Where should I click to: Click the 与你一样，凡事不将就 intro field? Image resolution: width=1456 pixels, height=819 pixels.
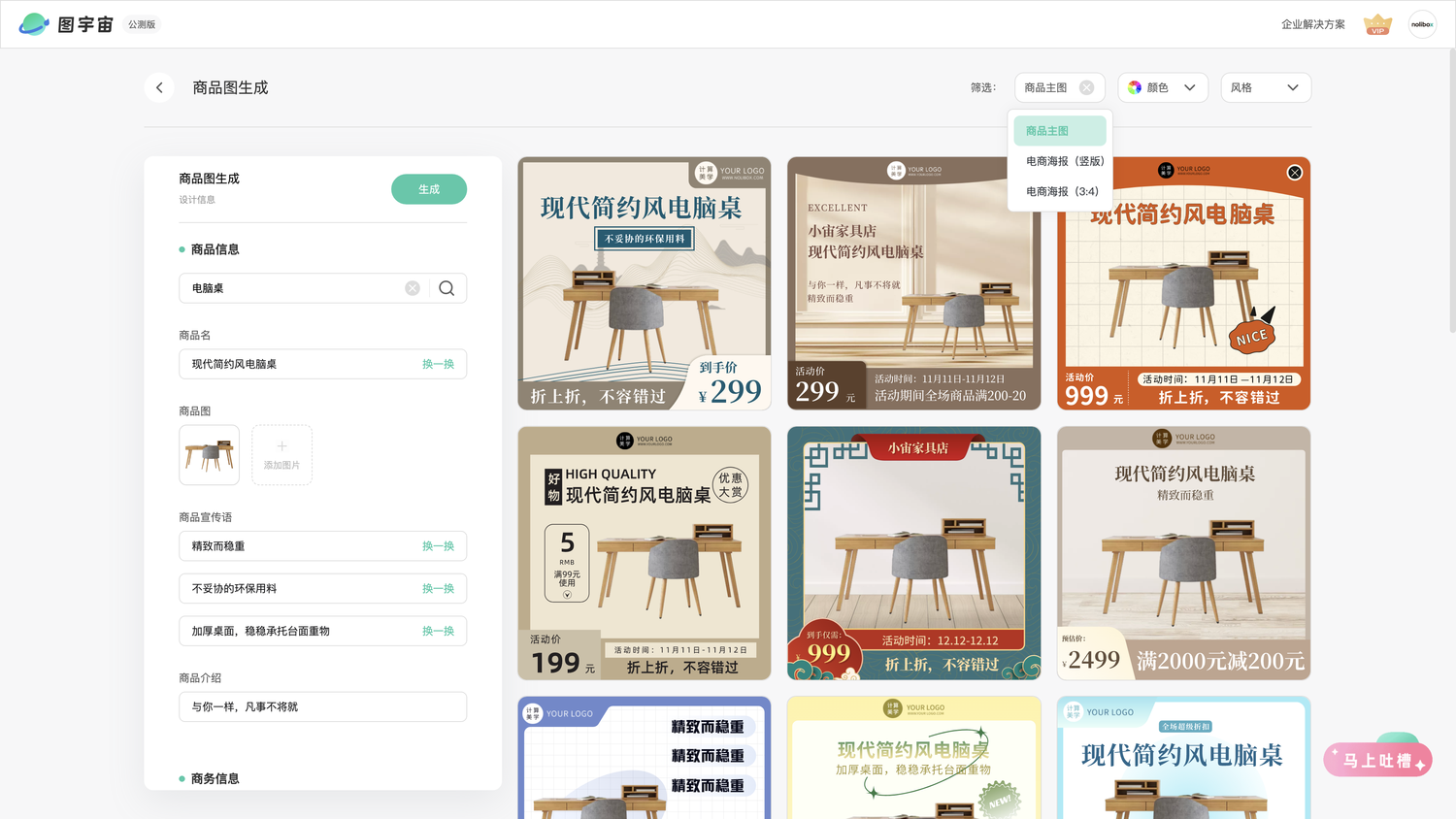coord(322,706)
